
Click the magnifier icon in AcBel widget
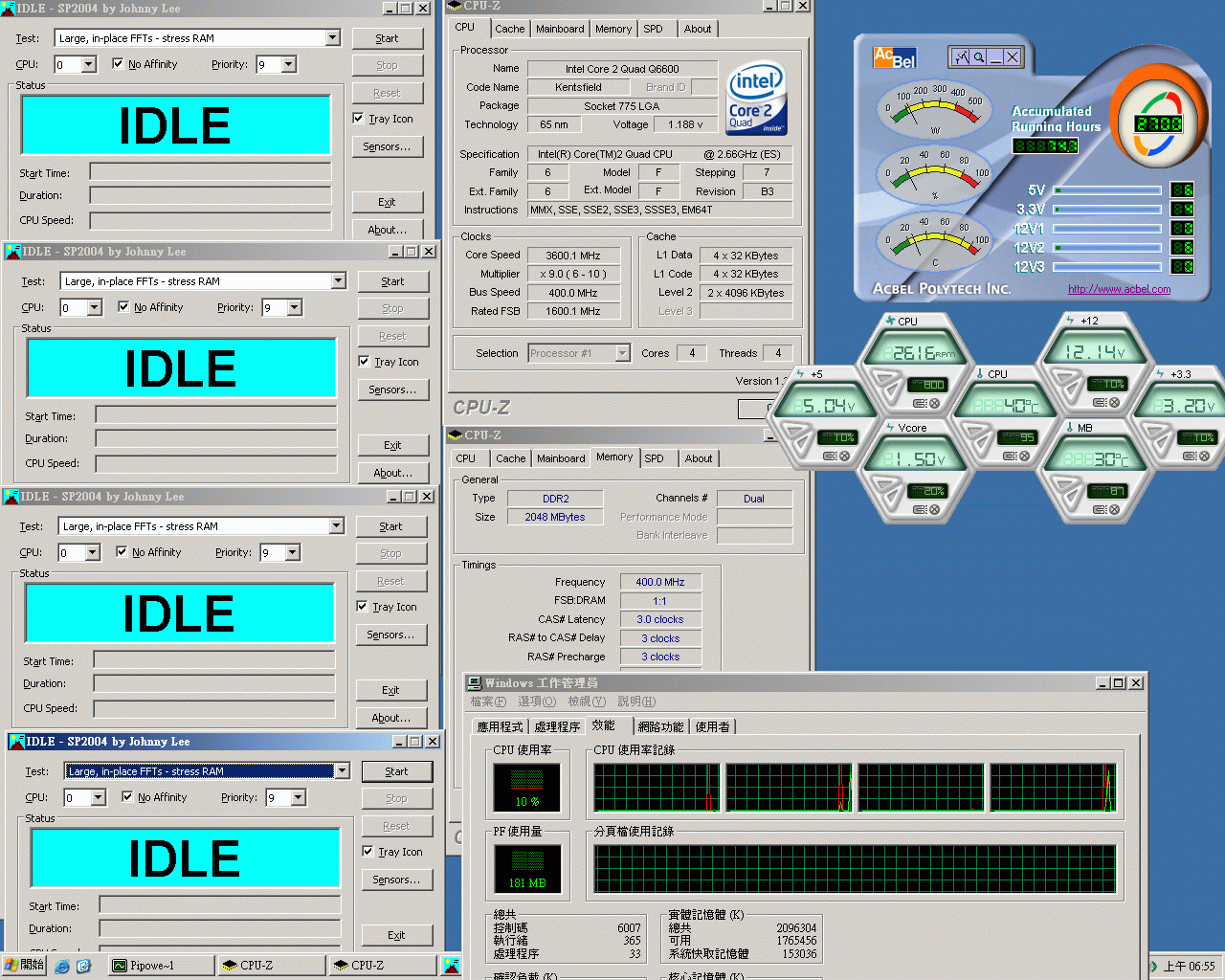coord(979,57)
